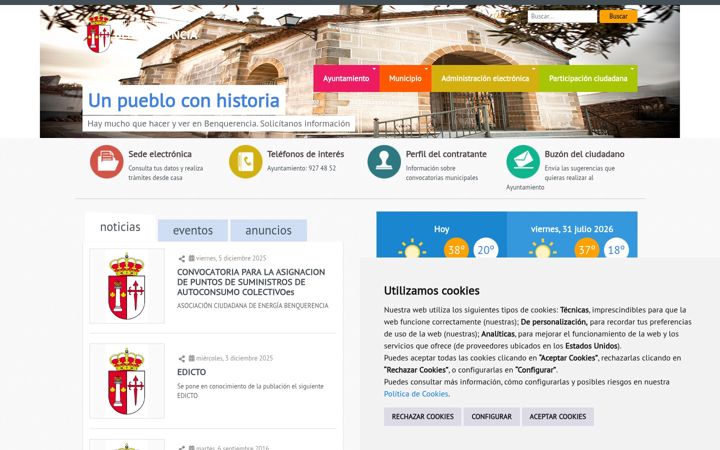Open the Sede electrónica red folder icon
Image resolution: width=720 pixels, height=450 pixels.
pyautogui.click(x=107, y=162)
